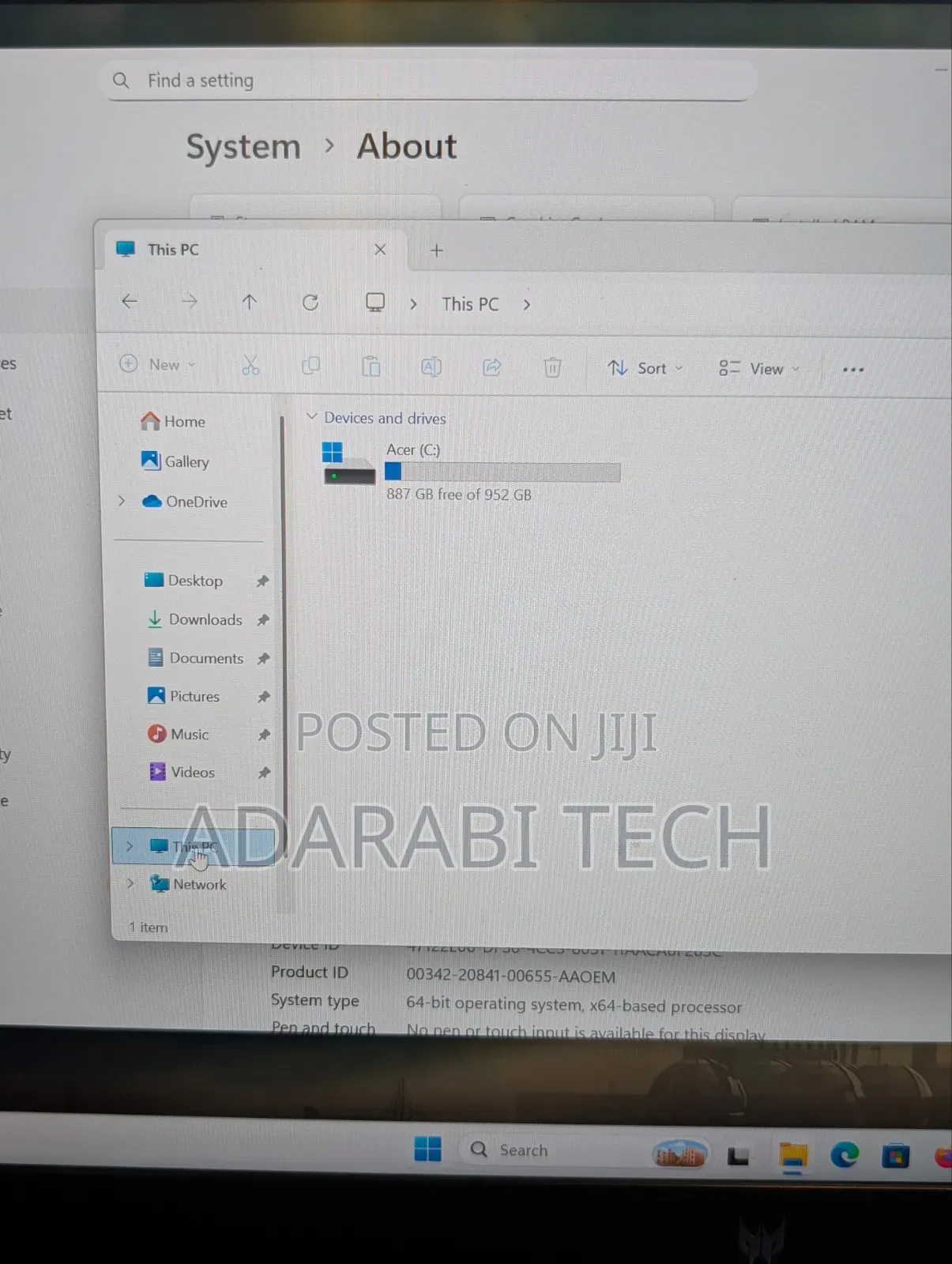Select the Acer (C:) drive
The width and height of the screenshot is (952, 1264).
click(x=470, y=472)
